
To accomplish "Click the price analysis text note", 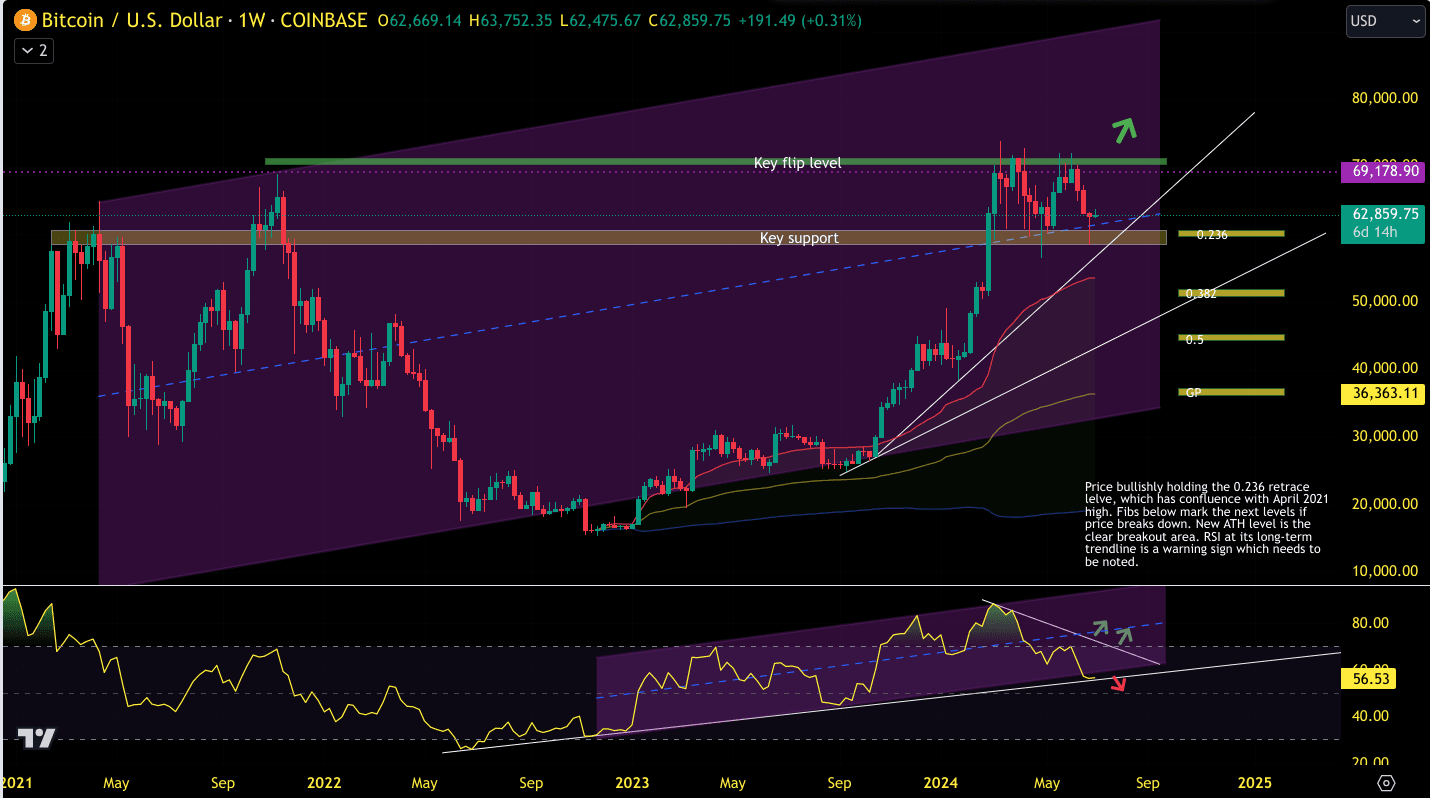I will tap(1208, 524).
